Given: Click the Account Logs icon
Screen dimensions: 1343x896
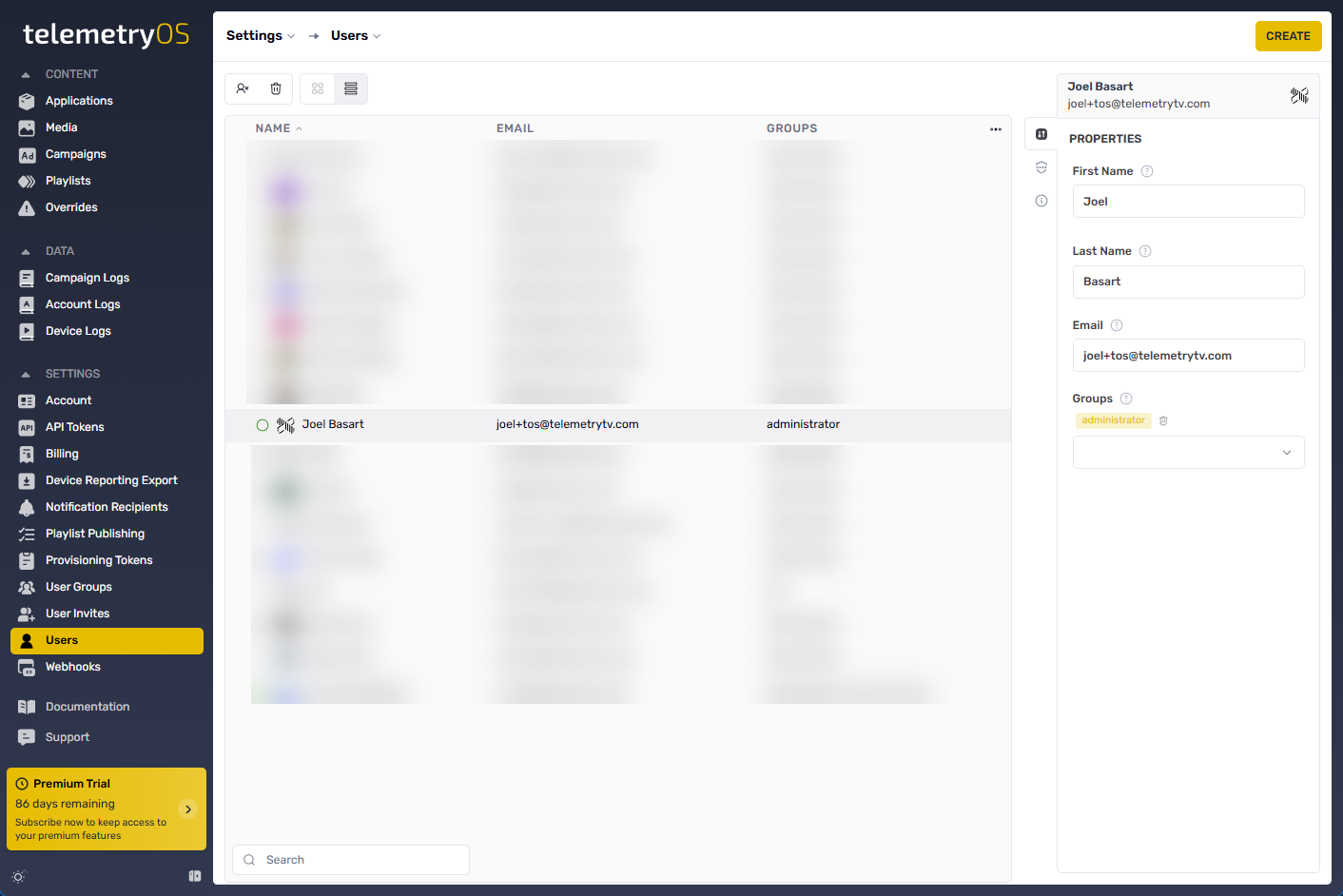Looking at the screenshot, I should (27, 304).
